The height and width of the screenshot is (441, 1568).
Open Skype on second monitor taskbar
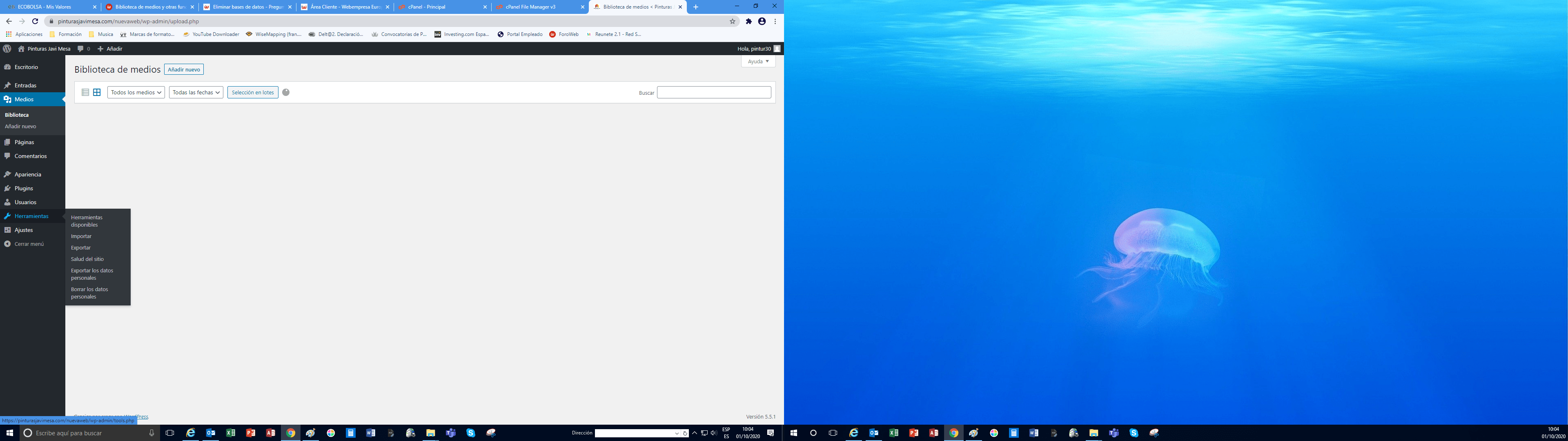click(1134, 433)
